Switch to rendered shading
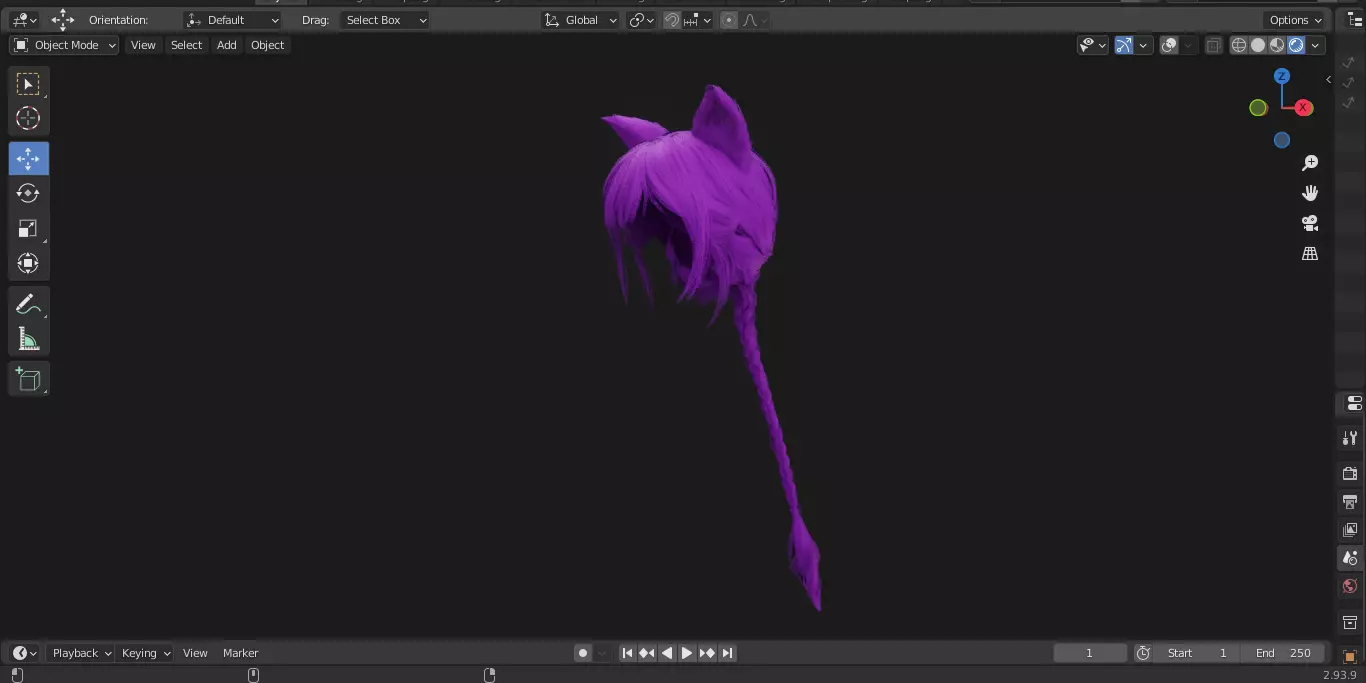Image resolution: width=1366 pixels, height=683 pixels. [x=1296, y=45]
